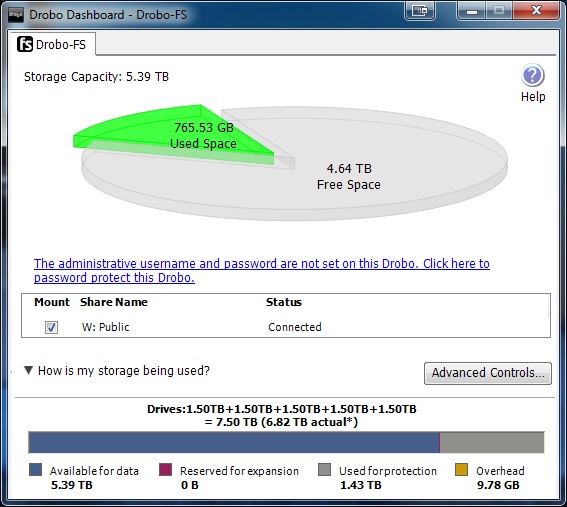567x507 pixels.
Task: Click the blue portion of the drive capacity bar
Action: [234, 442]
